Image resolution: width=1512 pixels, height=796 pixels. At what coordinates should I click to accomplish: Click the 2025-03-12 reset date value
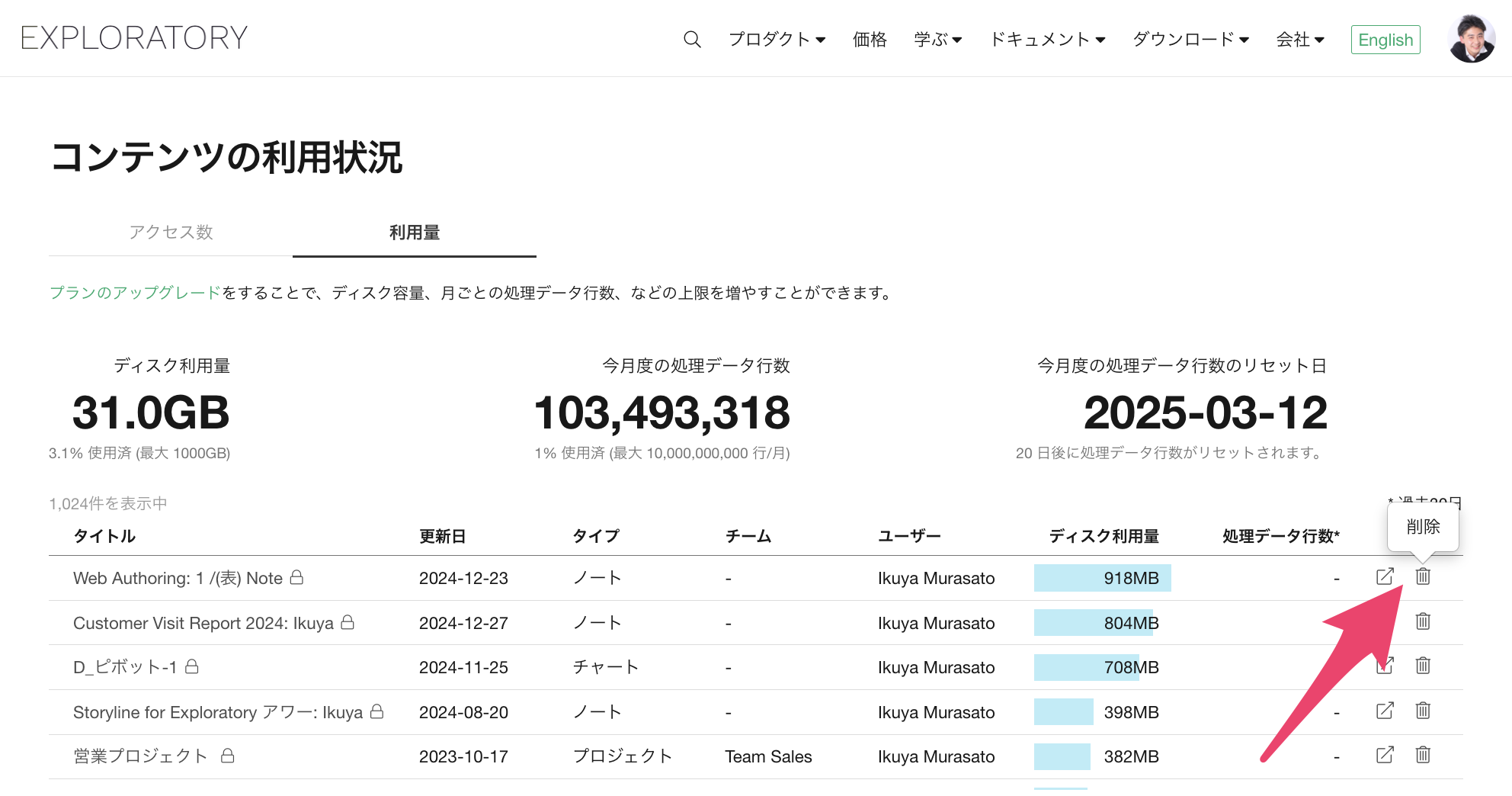[1205, 412]
